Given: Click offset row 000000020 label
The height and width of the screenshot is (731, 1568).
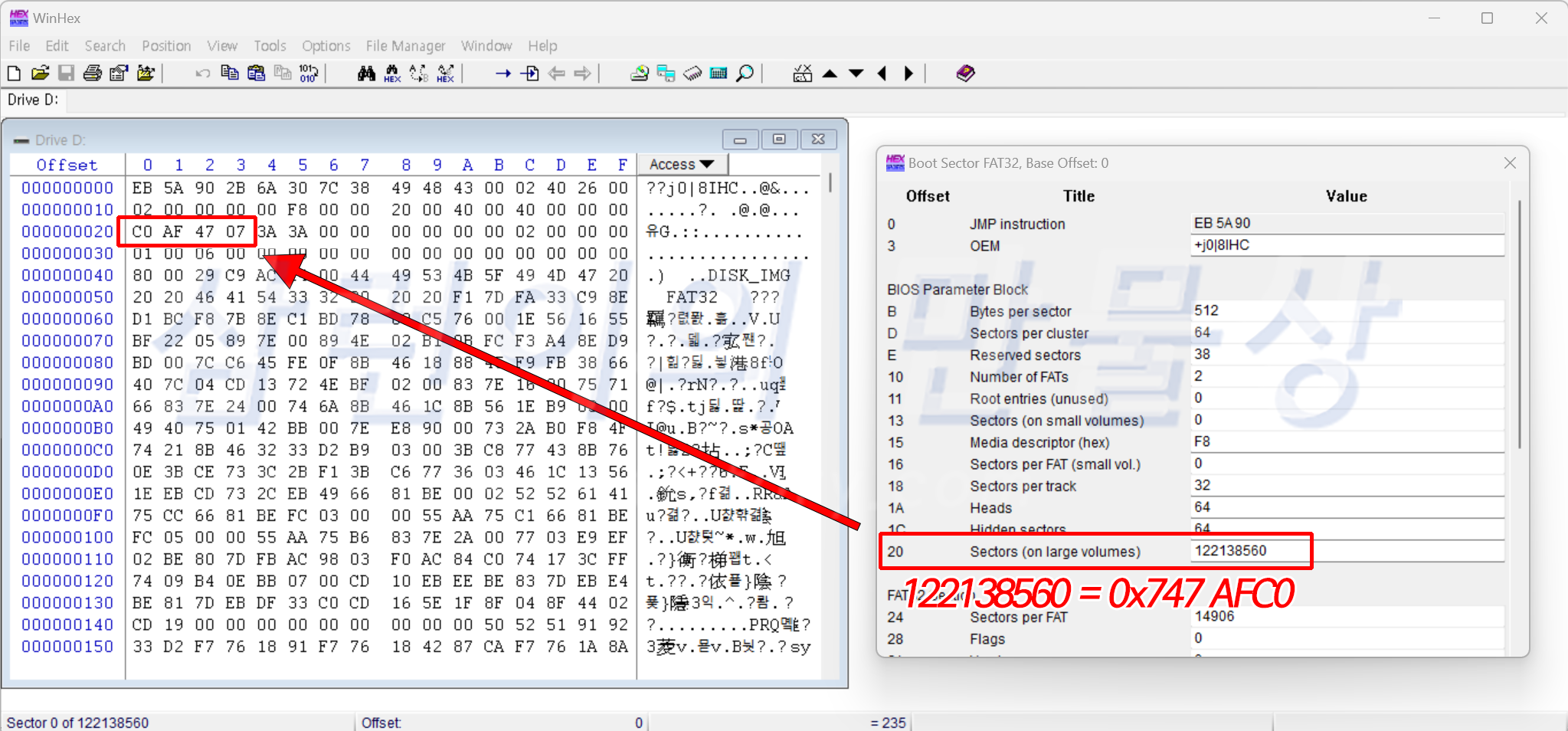Looking at the screenshot, I should [x=67, y=231].
